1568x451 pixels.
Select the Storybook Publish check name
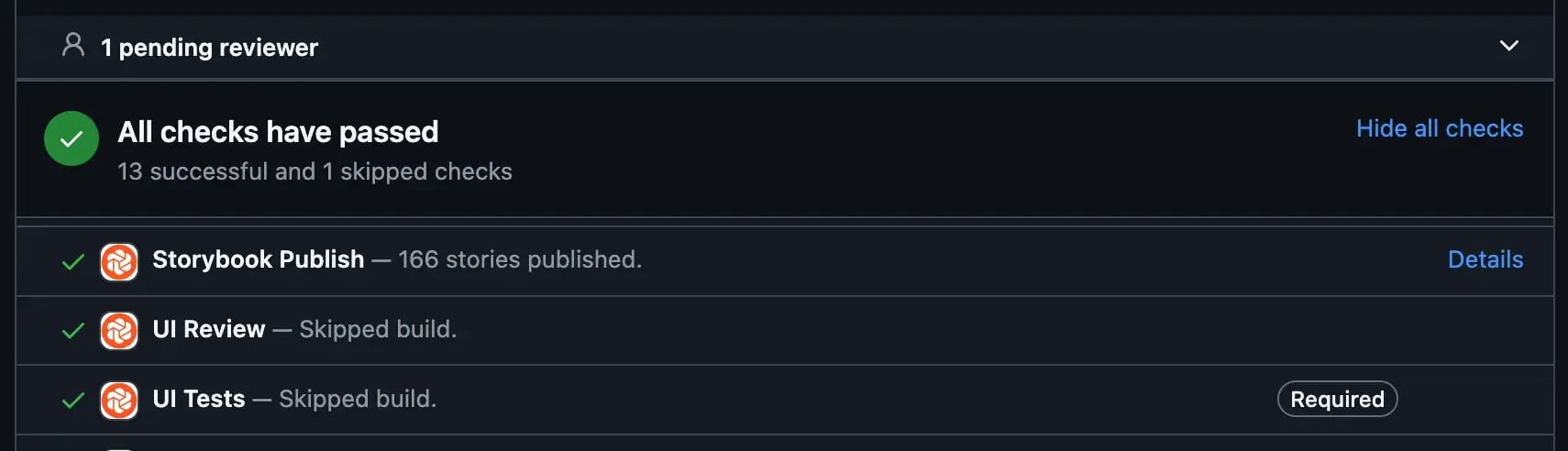click(259, 259)
